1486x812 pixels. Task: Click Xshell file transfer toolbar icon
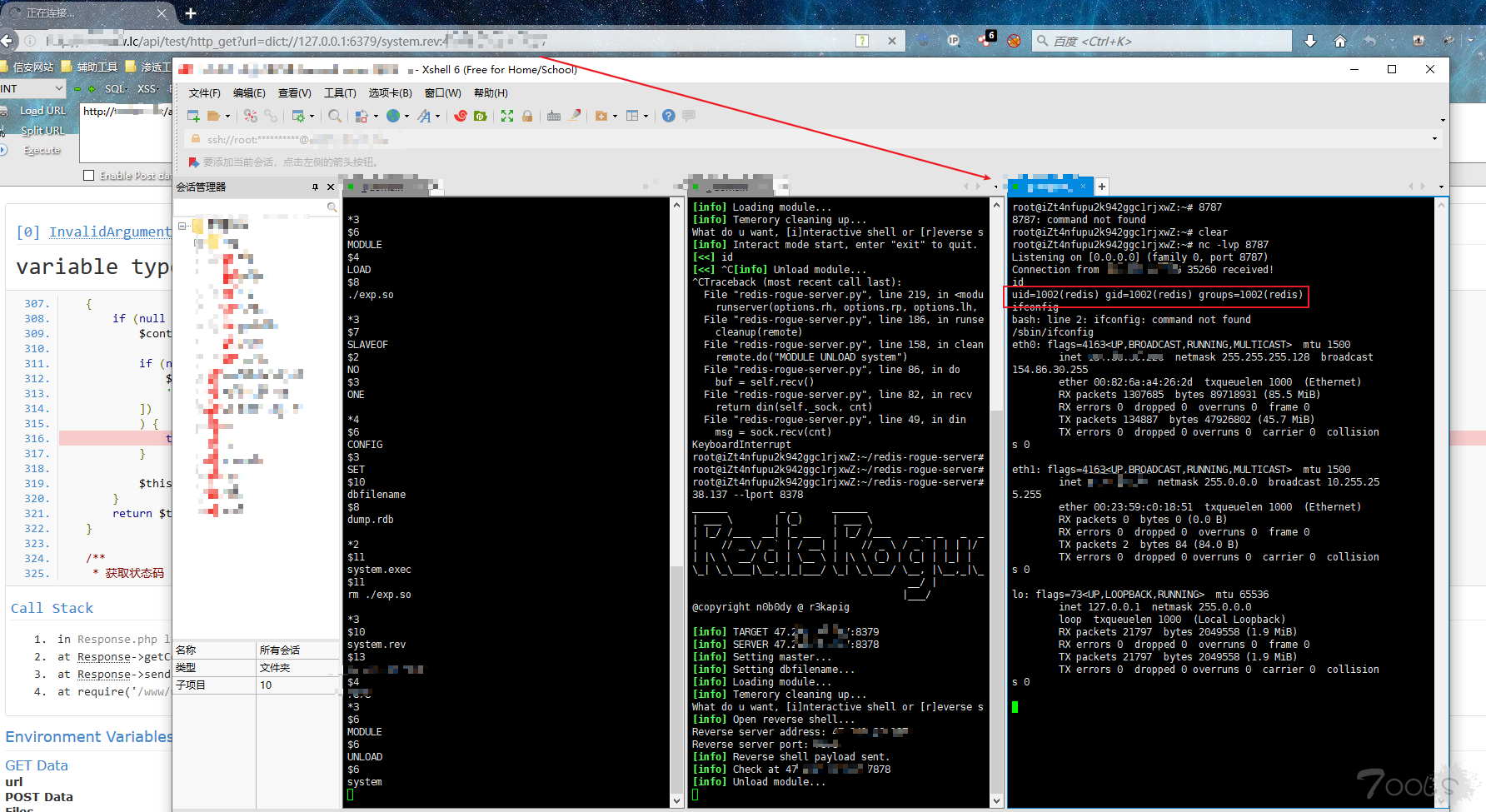point(362,116)
